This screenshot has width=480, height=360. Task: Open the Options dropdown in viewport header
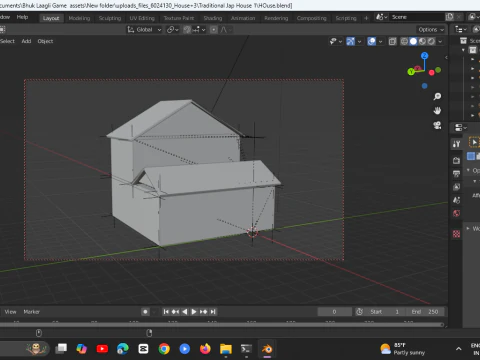[431, 30]
